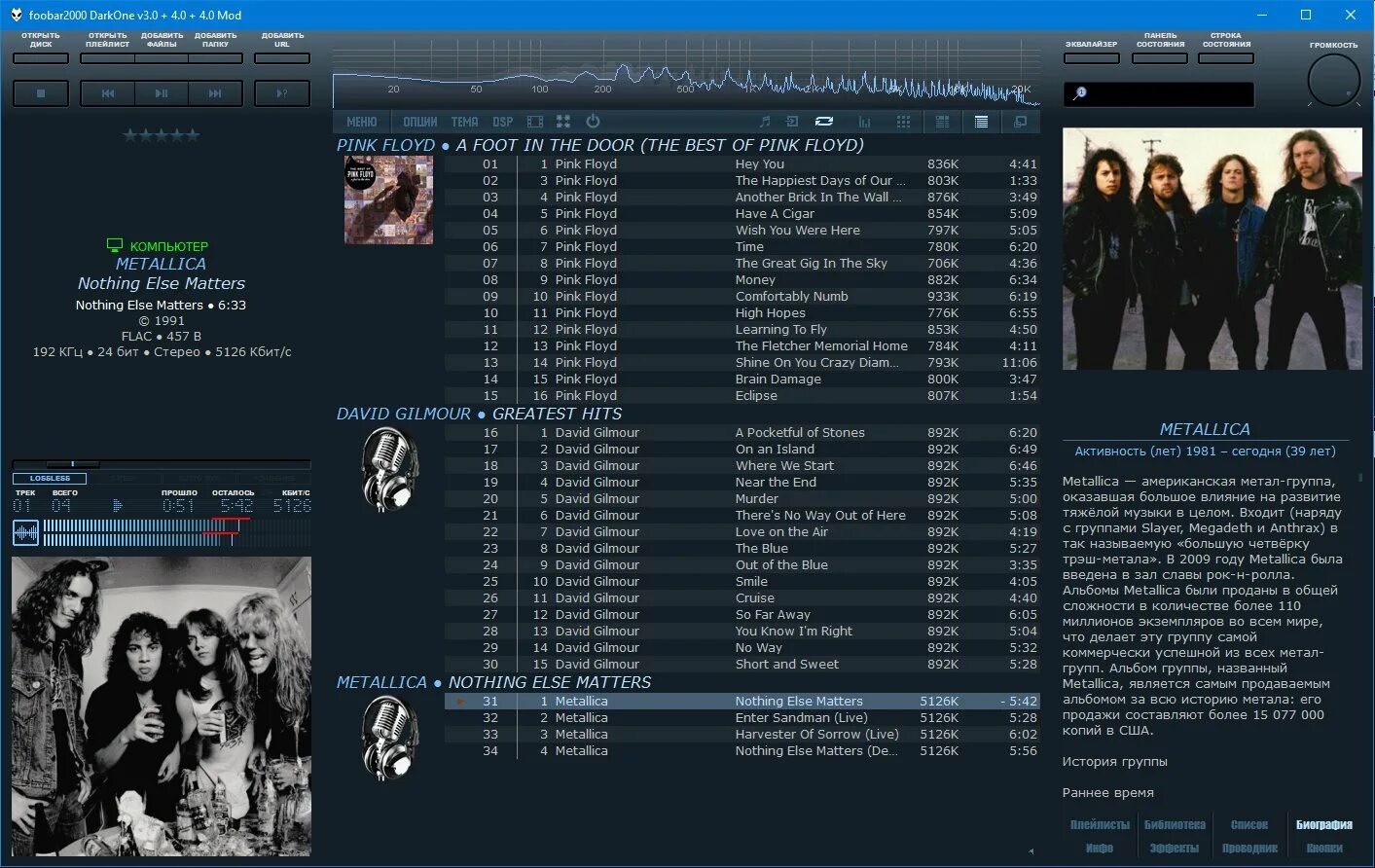Click the play/pause button
The image size is (1375, 868).
(x=162, y=93)
